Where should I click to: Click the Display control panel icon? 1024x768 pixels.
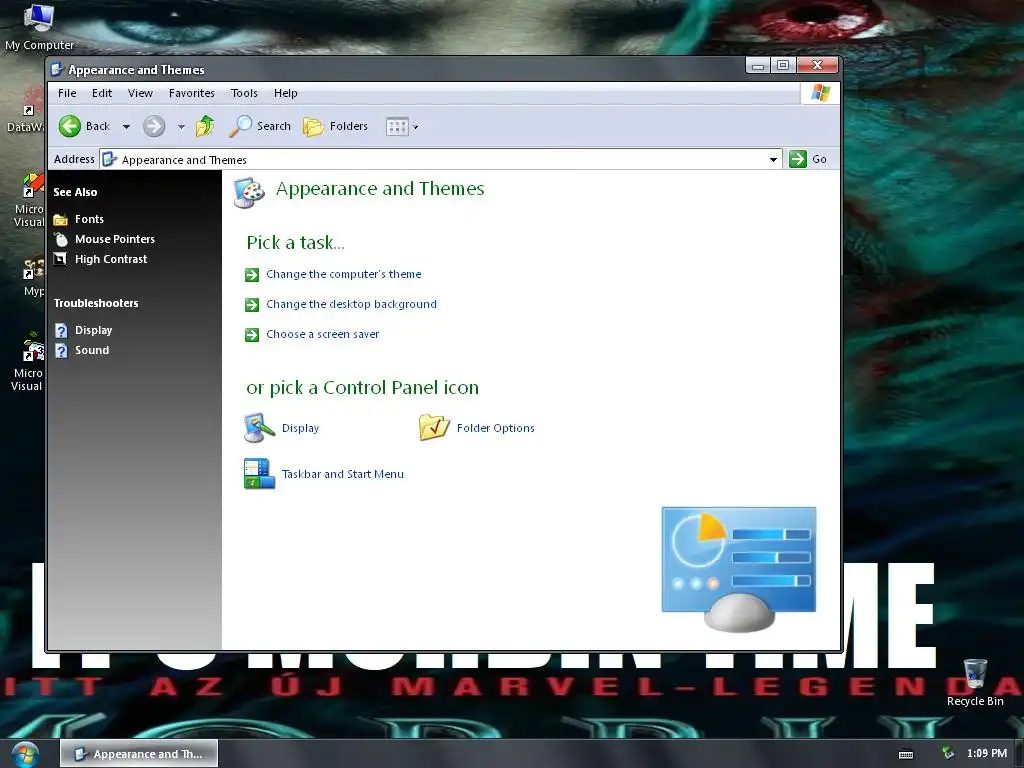pyautogui.click(x=259, y=428)
